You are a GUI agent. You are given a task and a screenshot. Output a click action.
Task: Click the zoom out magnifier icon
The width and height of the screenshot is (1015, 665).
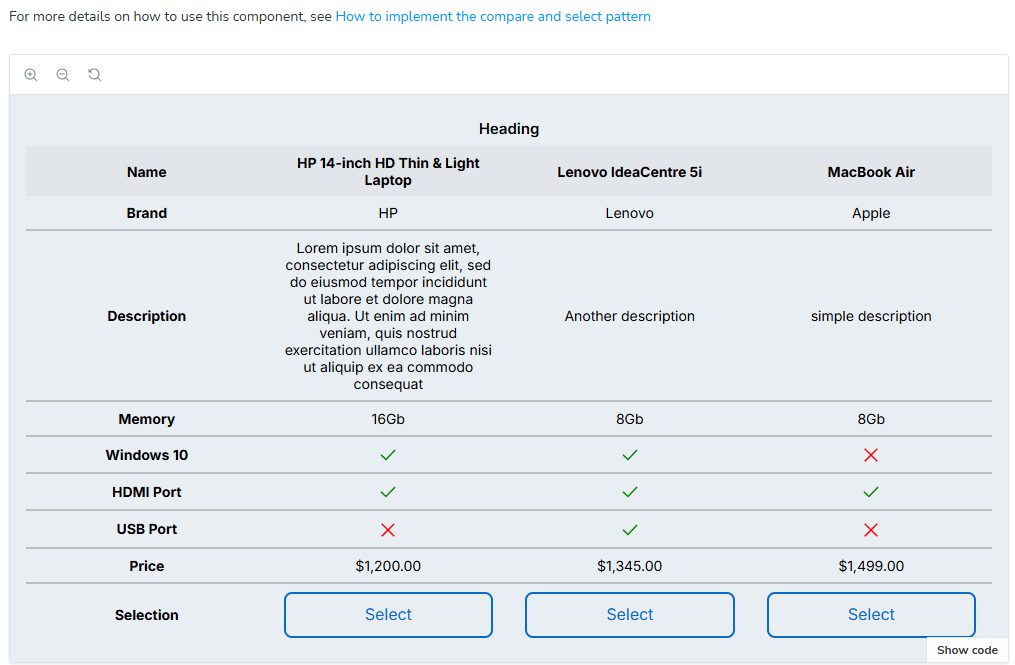63,74
